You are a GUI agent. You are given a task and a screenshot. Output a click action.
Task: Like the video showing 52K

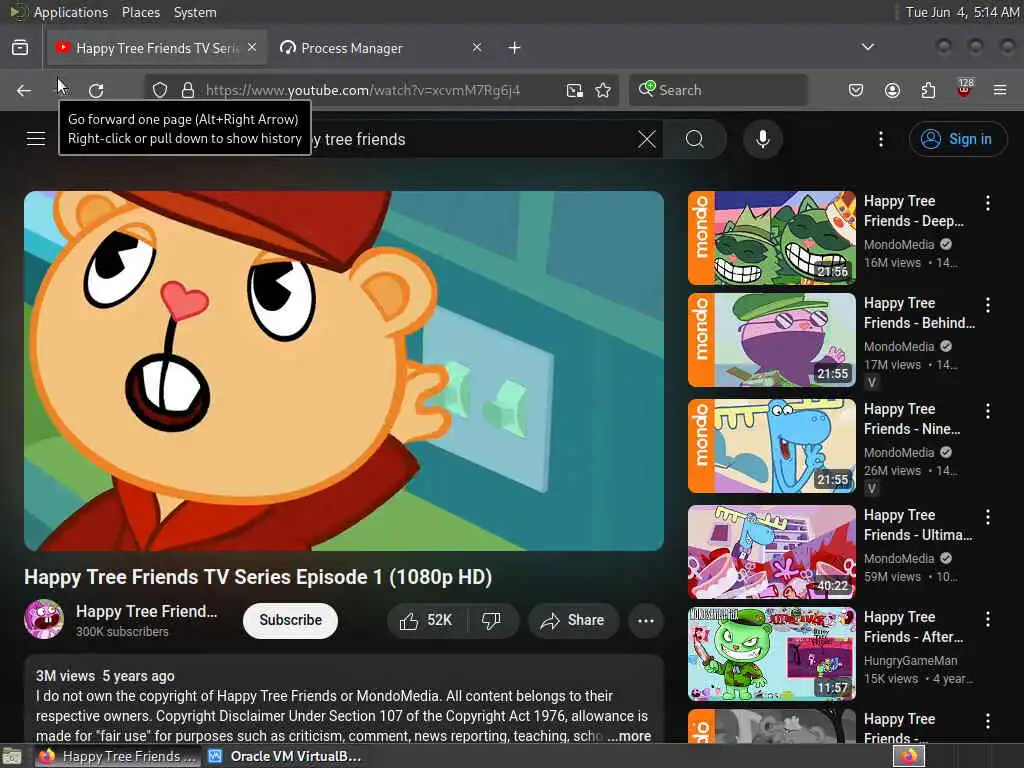tap(427, 620)
